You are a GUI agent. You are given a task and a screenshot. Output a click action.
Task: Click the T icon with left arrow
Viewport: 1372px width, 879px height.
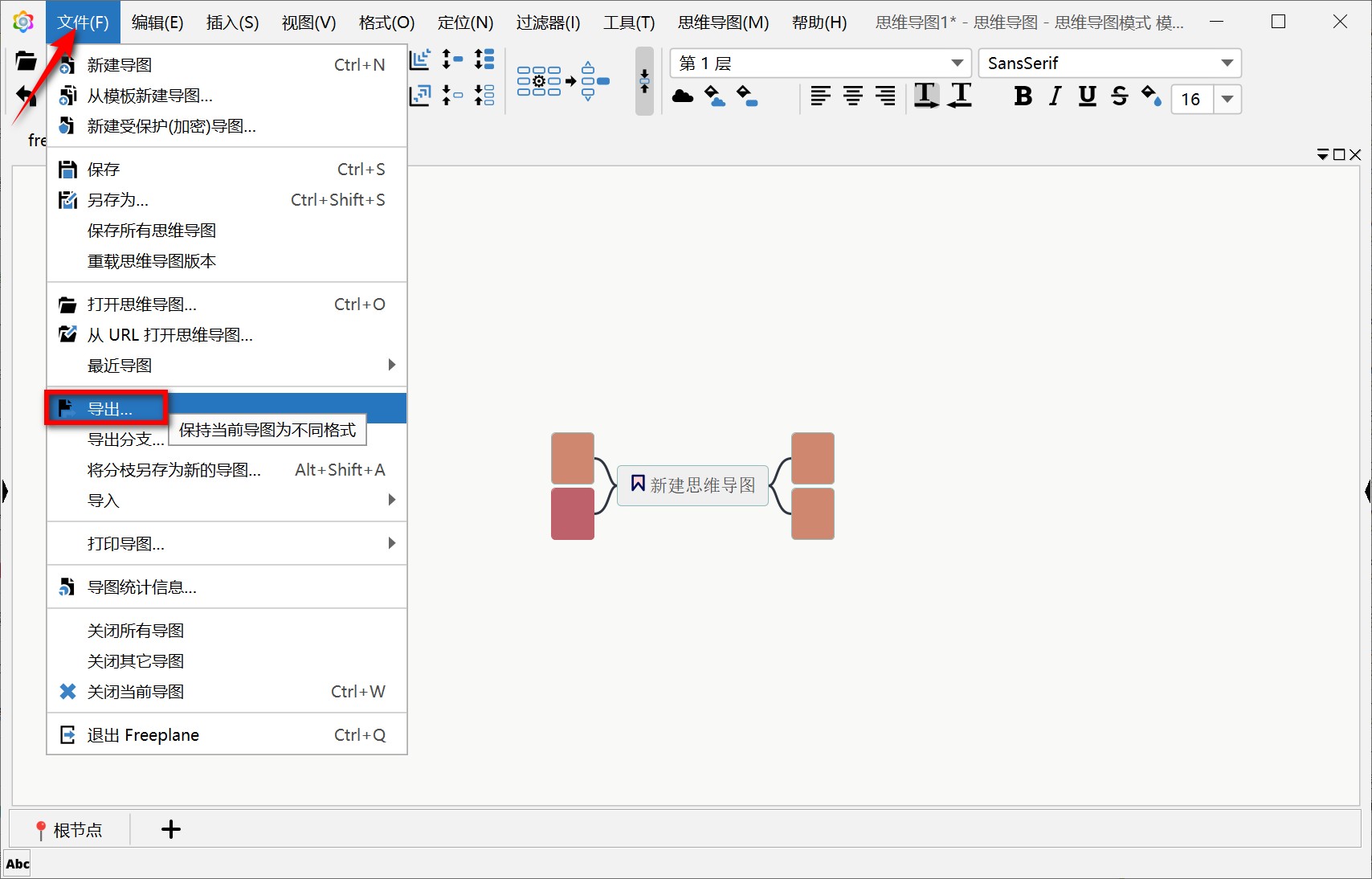click(960, 96)
